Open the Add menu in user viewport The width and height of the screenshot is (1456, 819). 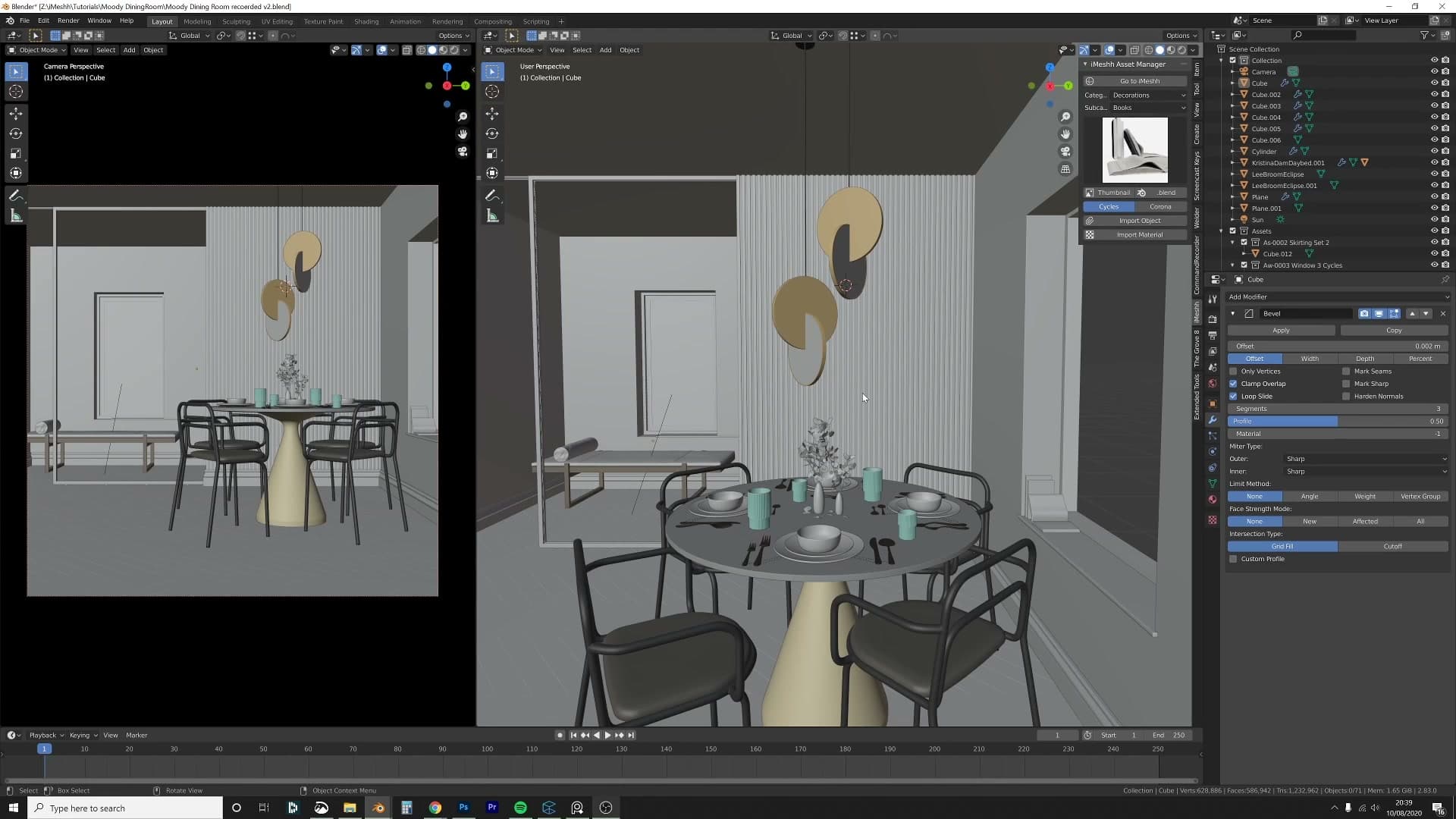point(605,50)
